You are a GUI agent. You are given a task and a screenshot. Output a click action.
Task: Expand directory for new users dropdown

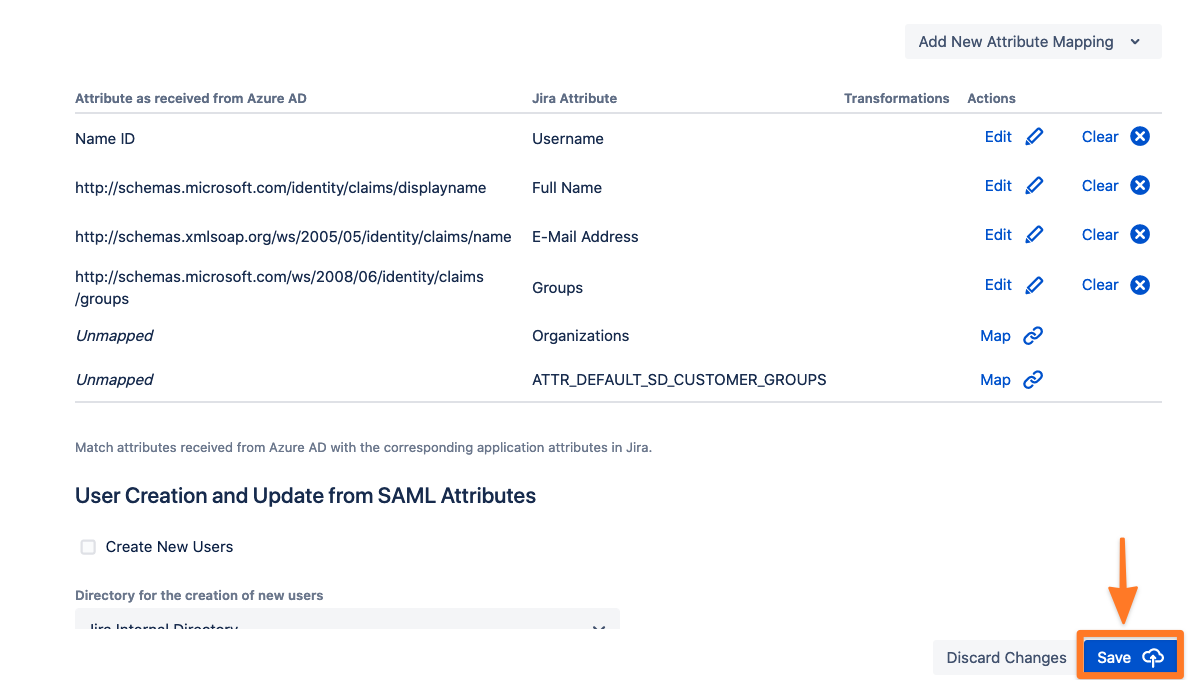pos(347,619)
